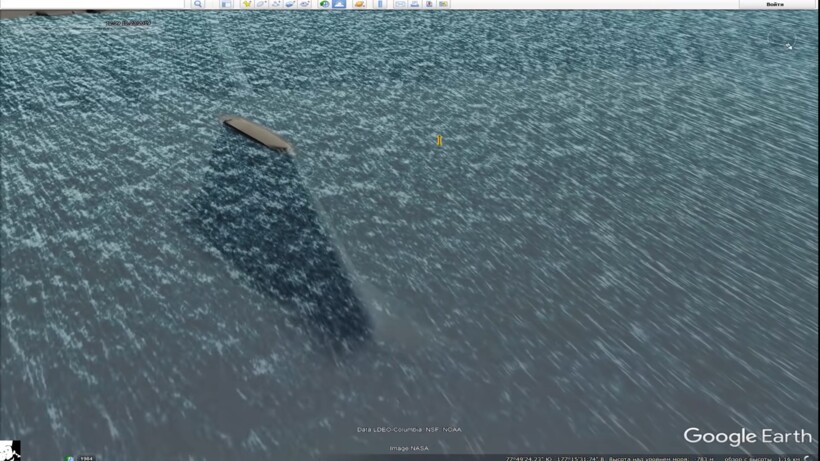This screenshot has width=820, height=461.
Task: Select the Add Path tool
Action: point(276,4)
